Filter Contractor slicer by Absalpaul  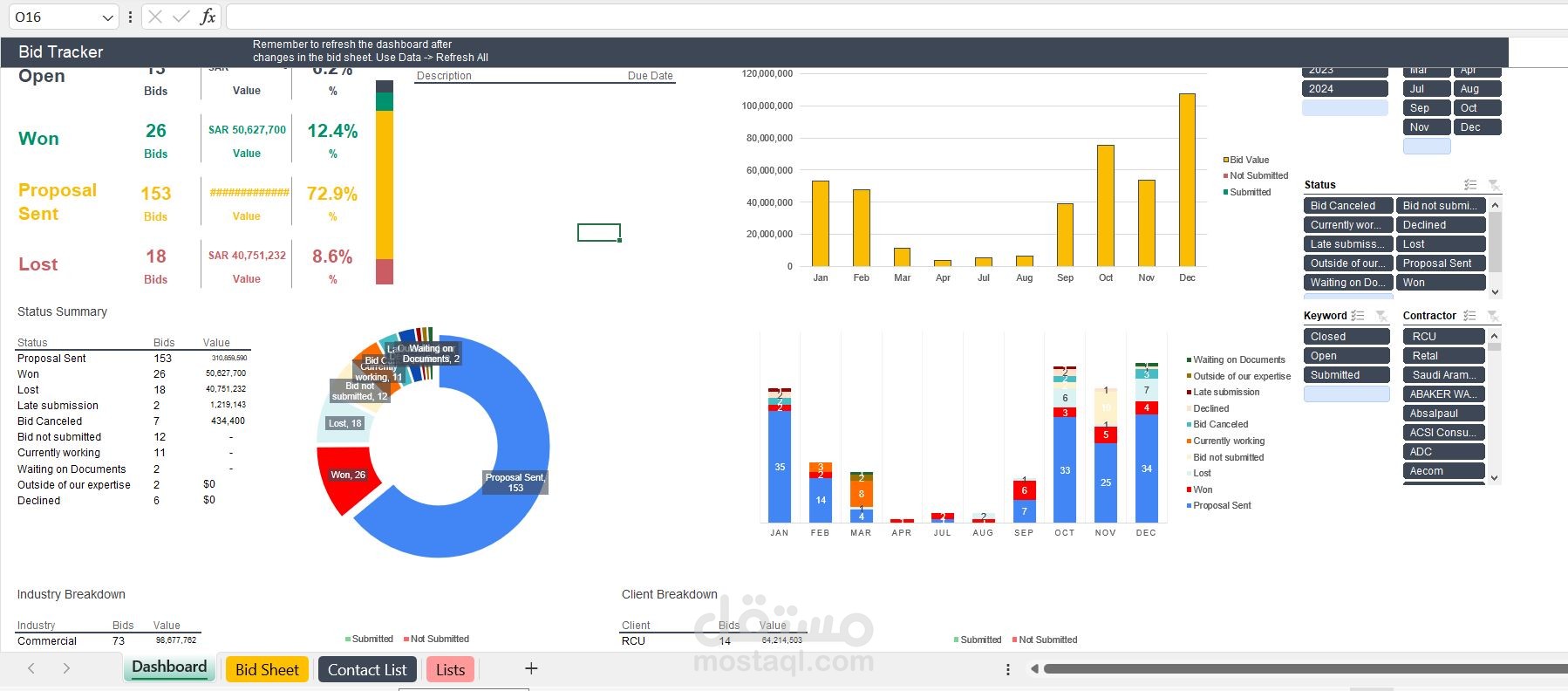click(1444, 414)
